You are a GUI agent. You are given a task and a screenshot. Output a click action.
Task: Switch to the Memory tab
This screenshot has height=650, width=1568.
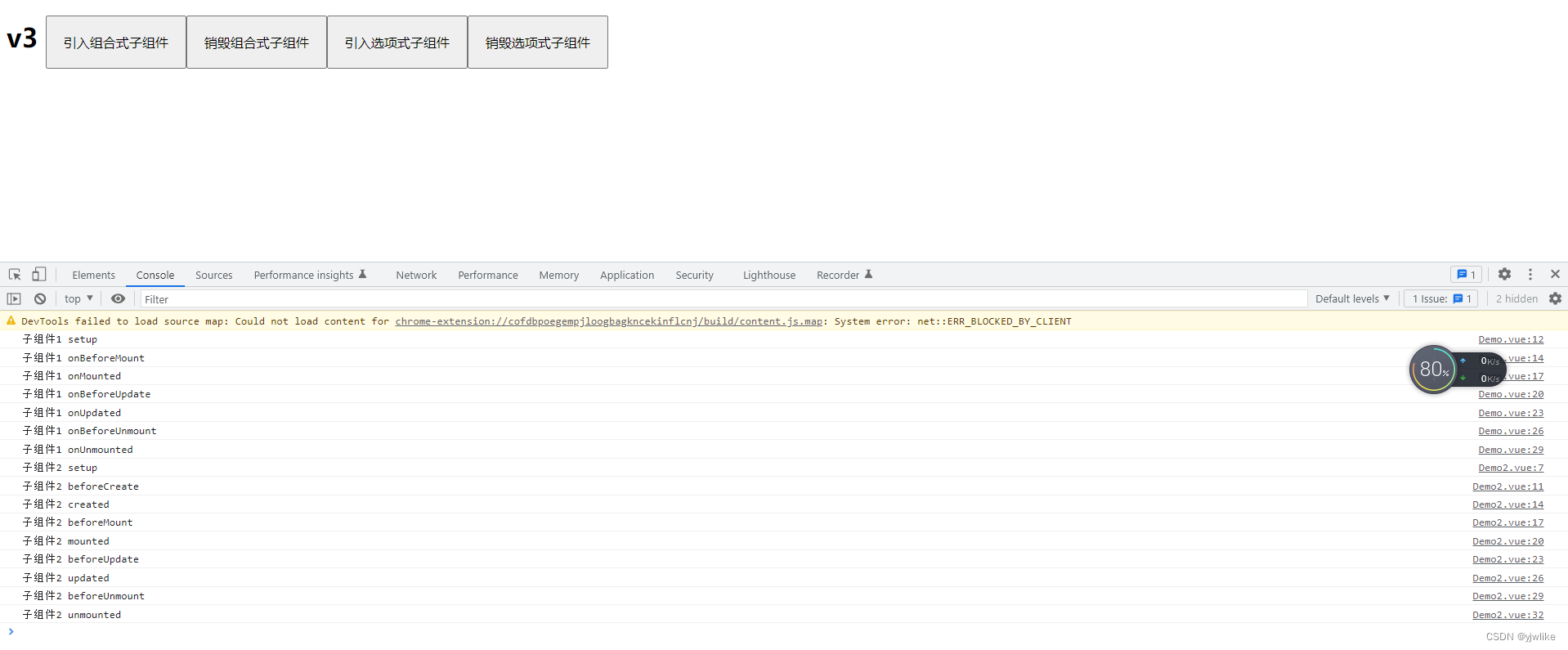tap(559, 276)
